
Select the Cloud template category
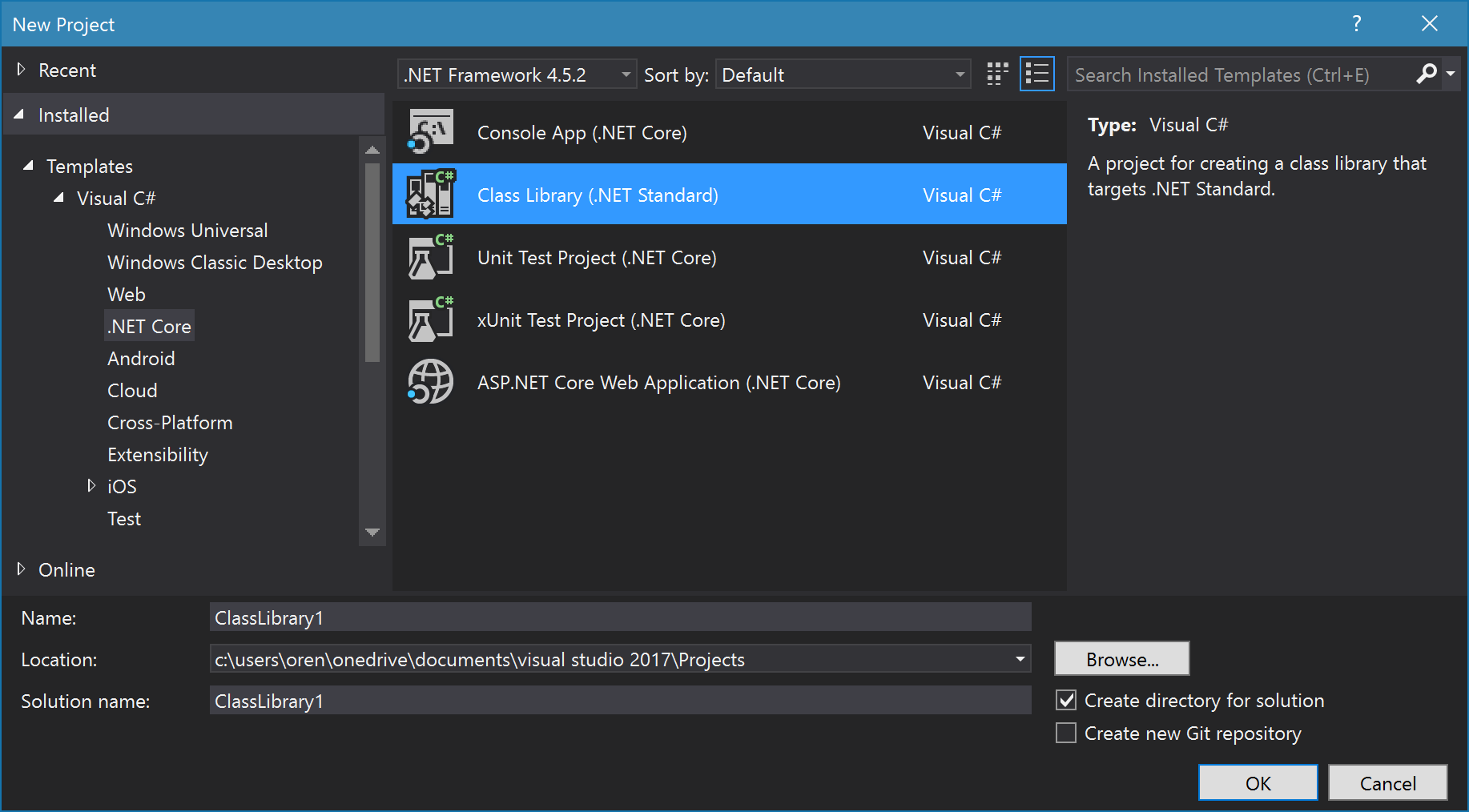[x=132, y=391]
